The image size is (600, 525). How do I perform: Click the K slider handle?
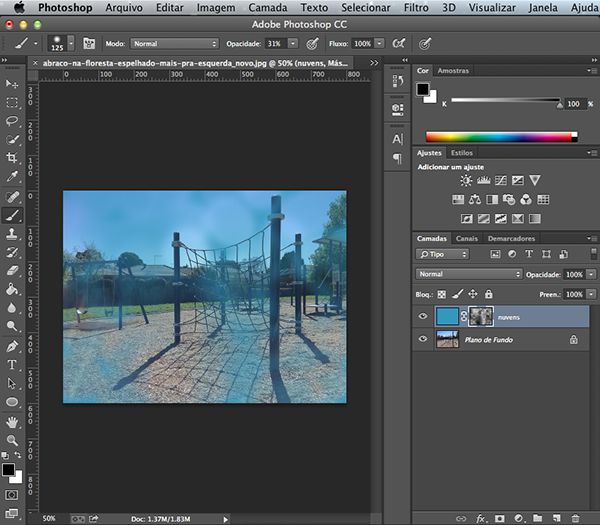click(x=559, y=104)
